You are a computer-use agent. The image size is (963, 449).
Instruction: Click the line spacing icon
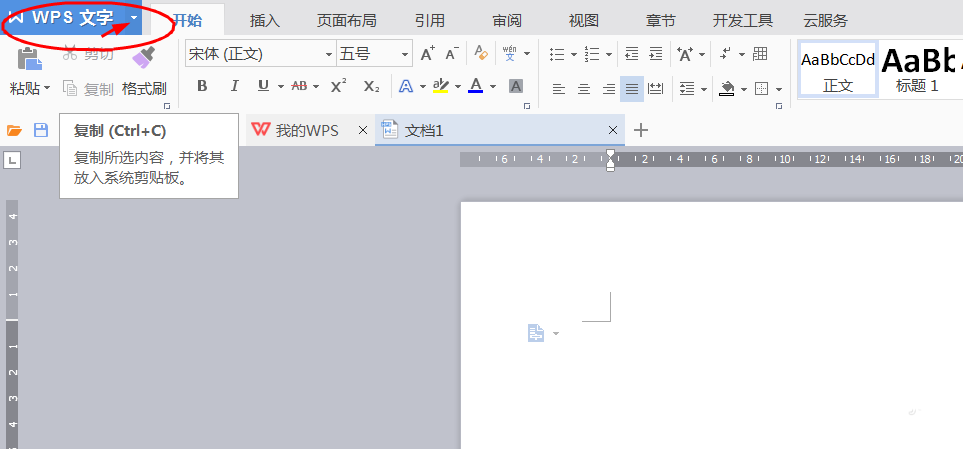(x=687, y=89)
